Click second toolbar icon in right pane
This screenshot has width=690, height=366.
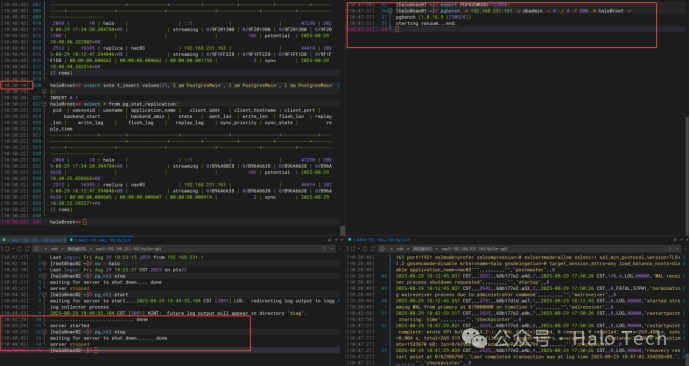point(365,249)
